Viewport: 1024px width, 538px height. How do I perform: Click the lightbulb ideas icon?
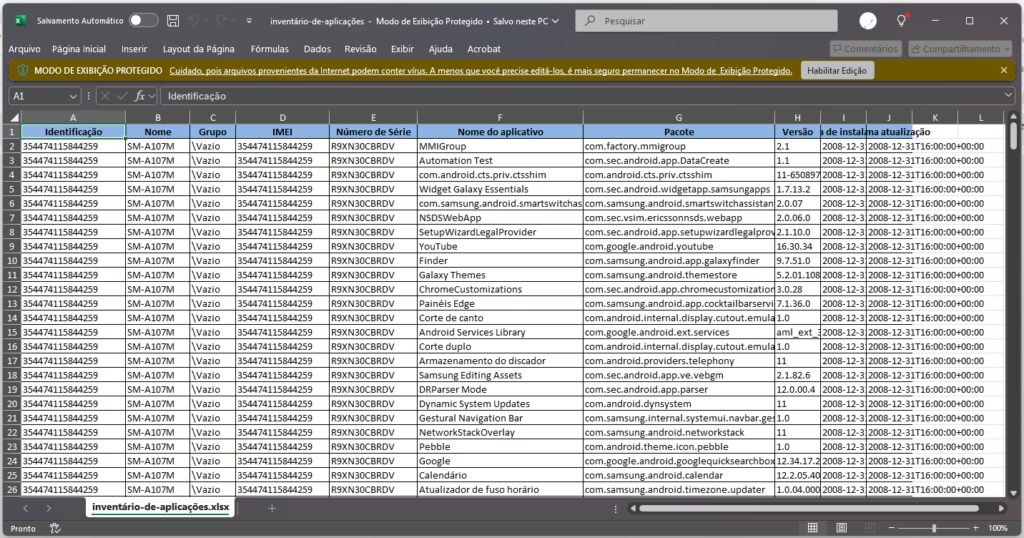[x=902, y=21]
